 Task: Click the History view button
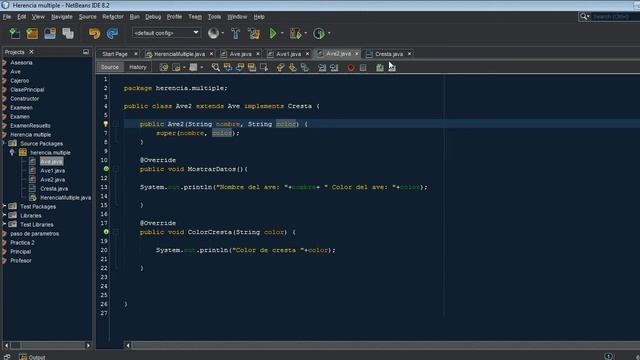(138, 67)
